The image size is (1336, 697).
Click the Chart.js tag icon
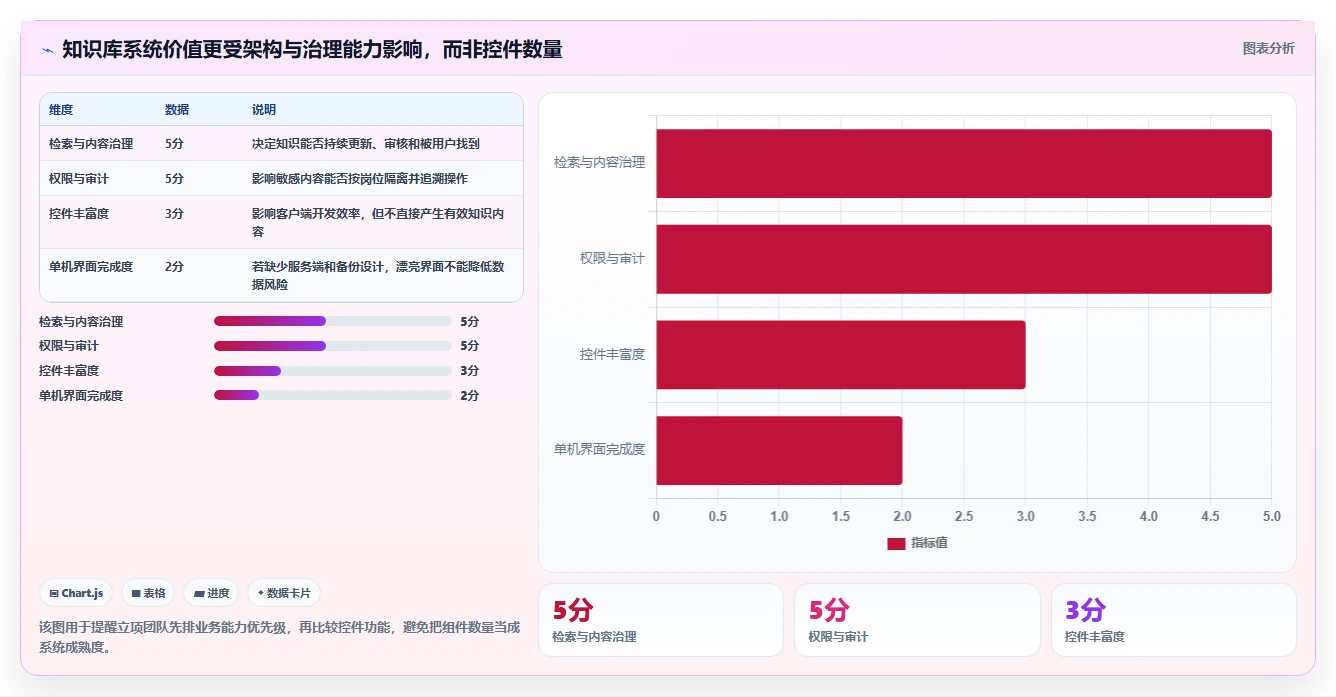(x=54, y=593)
